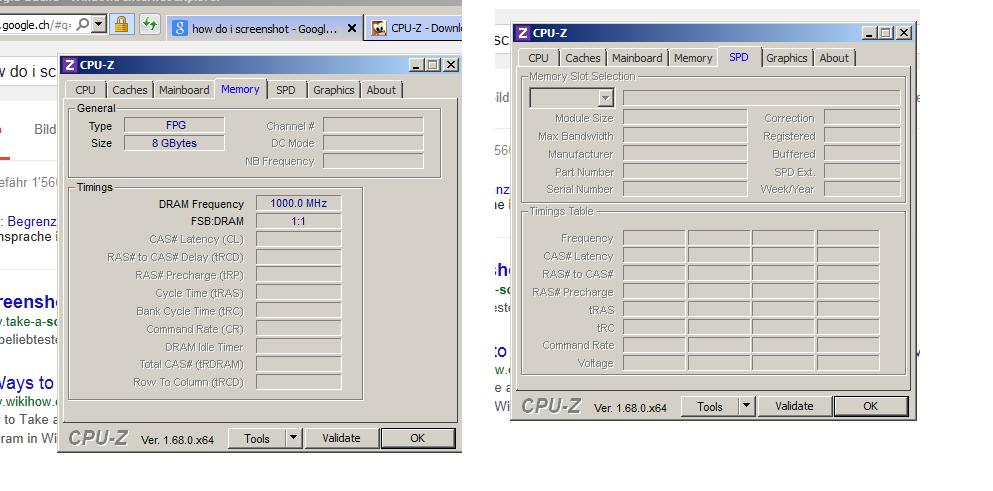
Task: Minimize the left CPU-Z window
Action: [416, 65]
